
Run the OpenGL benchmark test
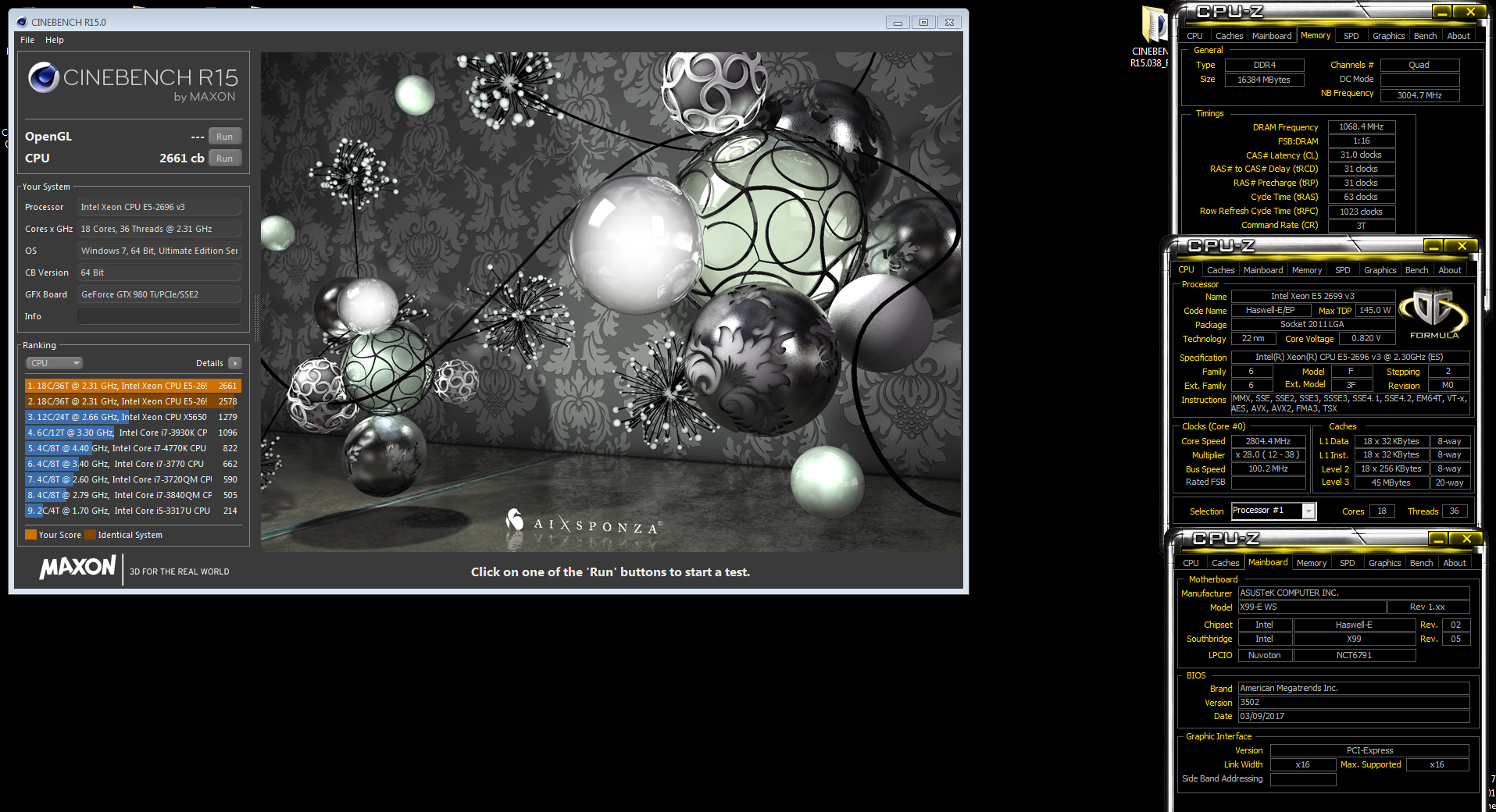225,137
